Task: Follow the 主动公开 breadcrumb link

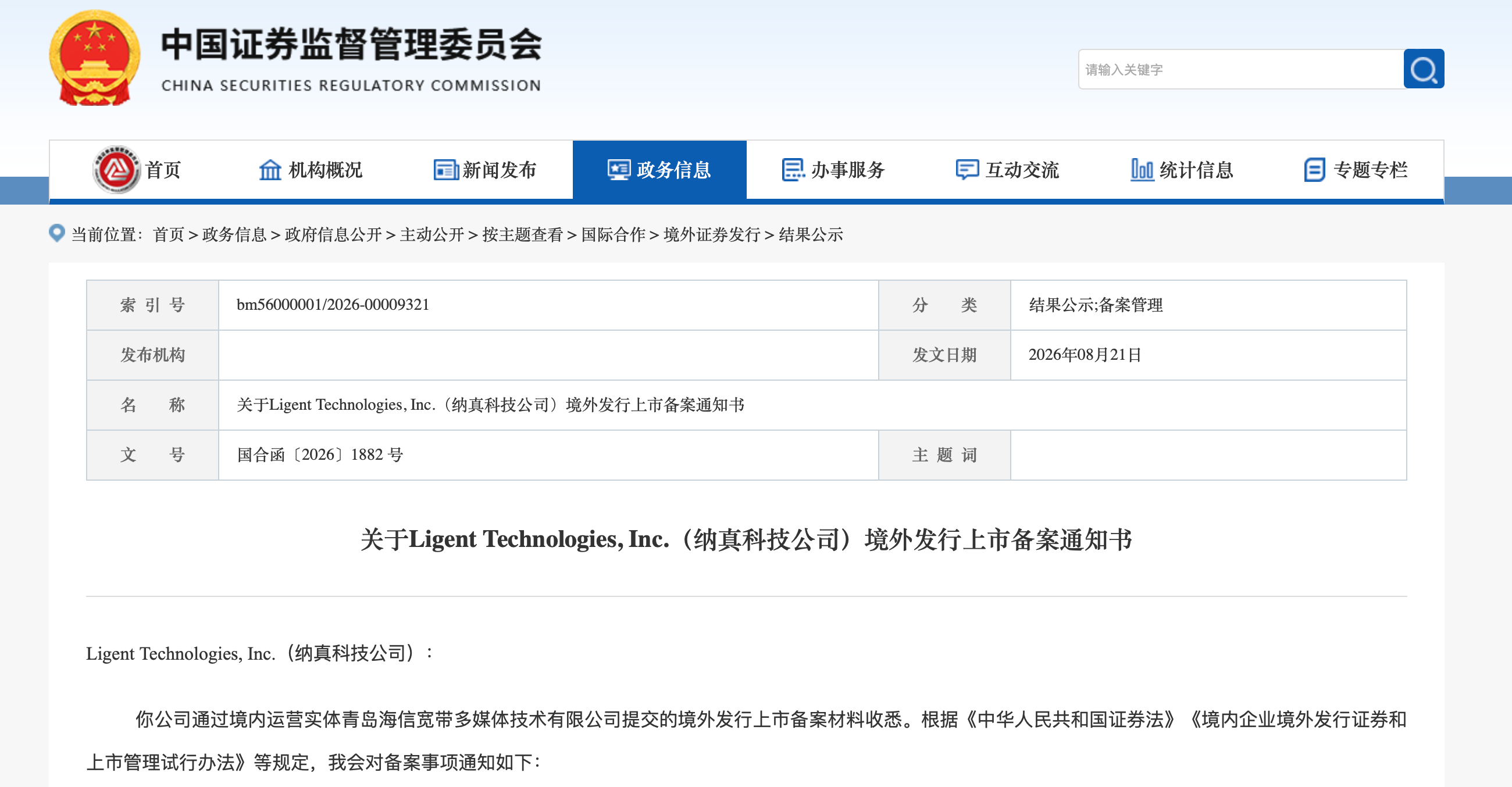Action: (x=432, y=235)
